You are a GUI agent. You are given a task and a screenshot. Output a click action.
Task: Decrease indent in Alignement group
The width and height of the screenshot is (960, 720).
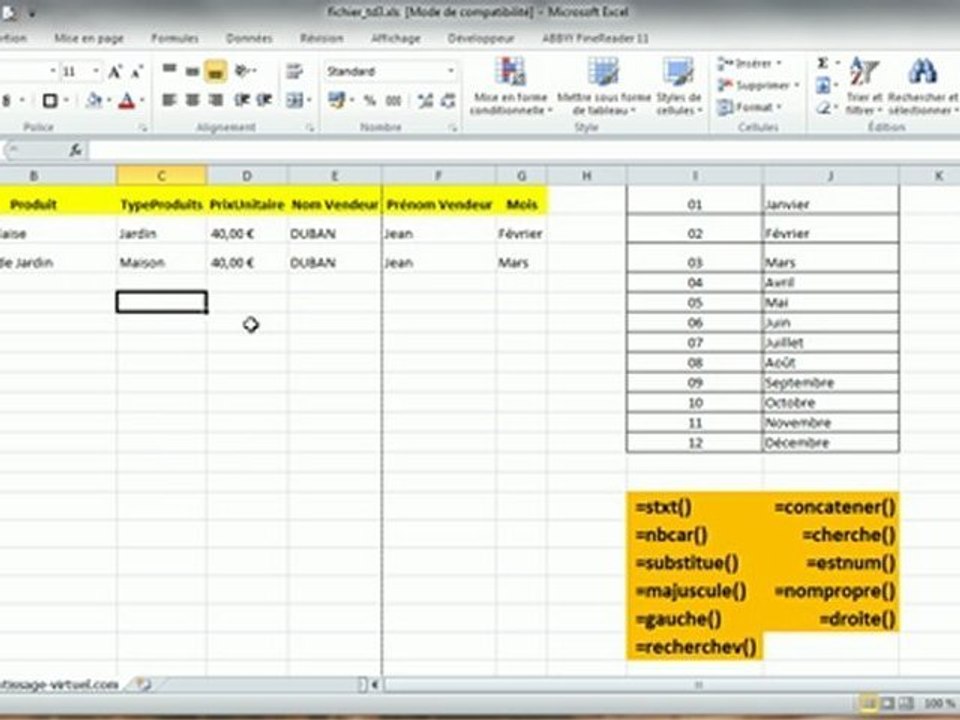(x=242, y=100)
